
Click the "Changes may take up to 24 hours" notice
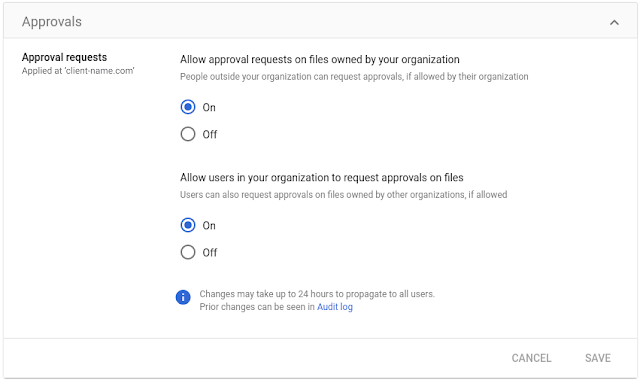[x=317, y=294]
